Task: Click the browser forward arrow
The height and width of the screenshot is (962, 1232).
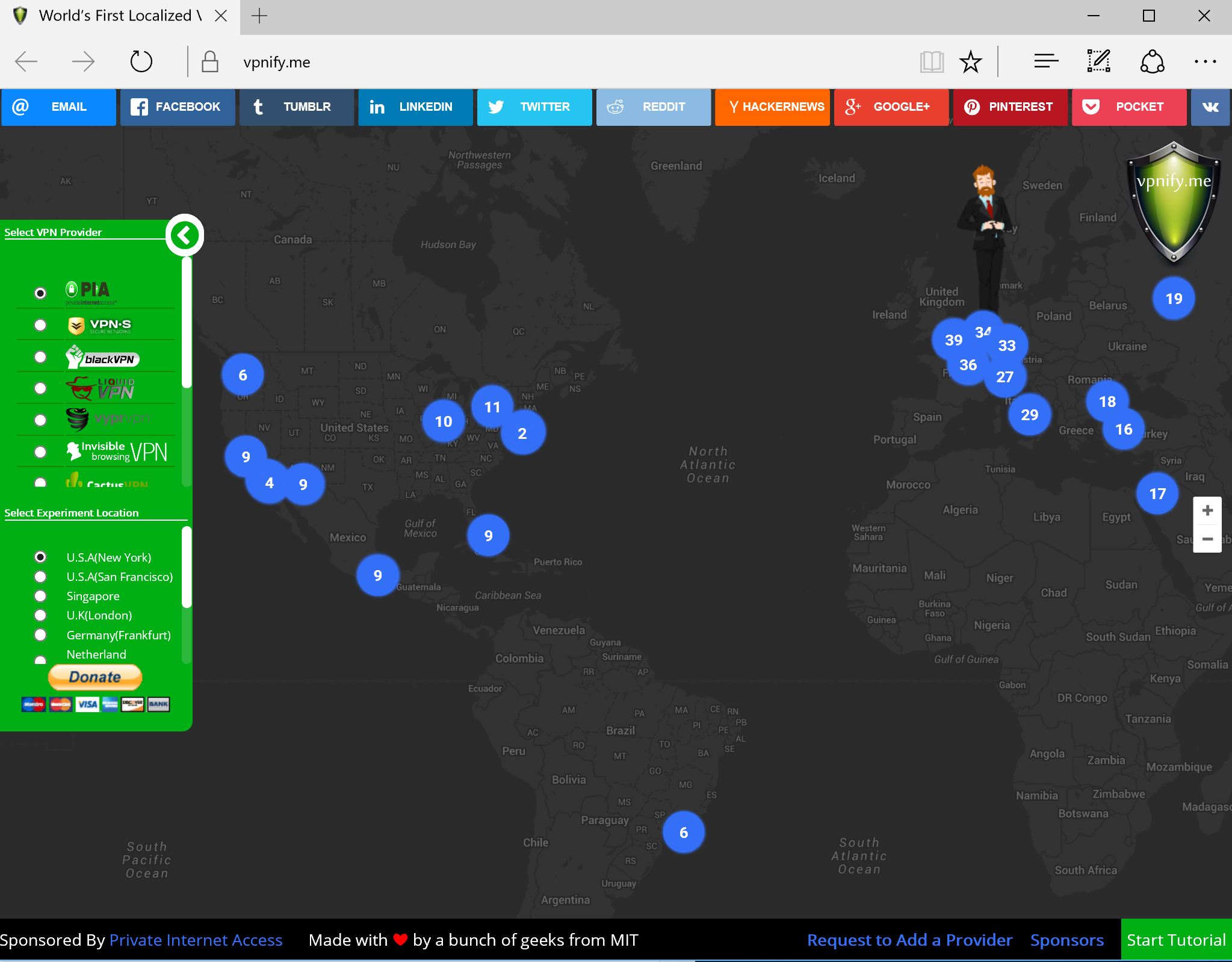Action: 83,61
